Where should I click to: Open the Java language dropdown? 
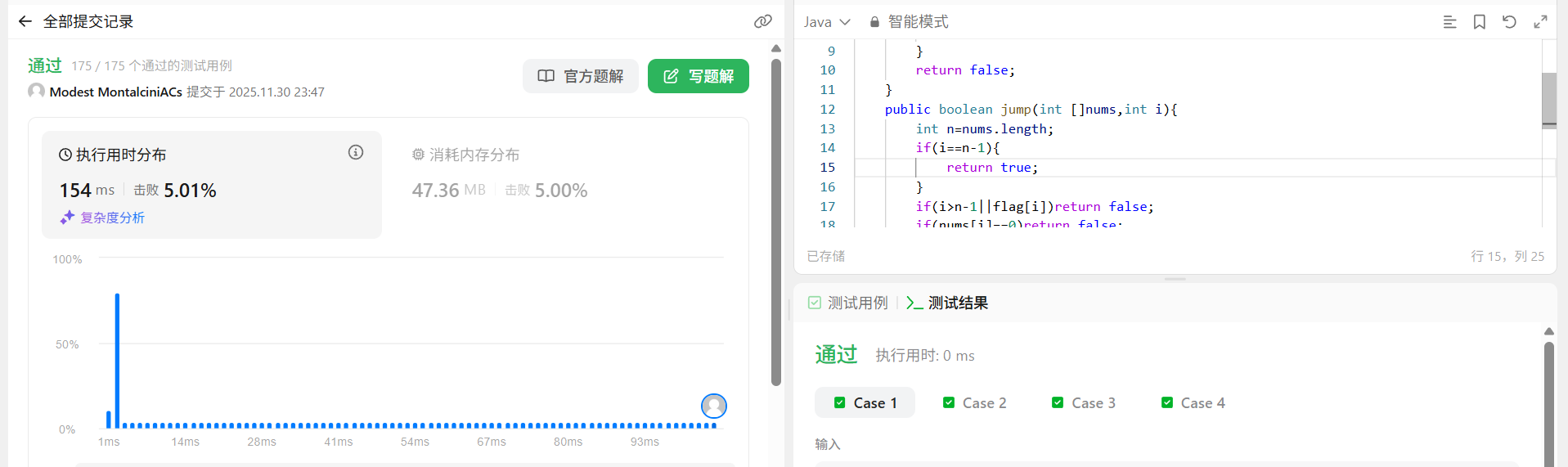pyautogui.click(x=827, y=22)
